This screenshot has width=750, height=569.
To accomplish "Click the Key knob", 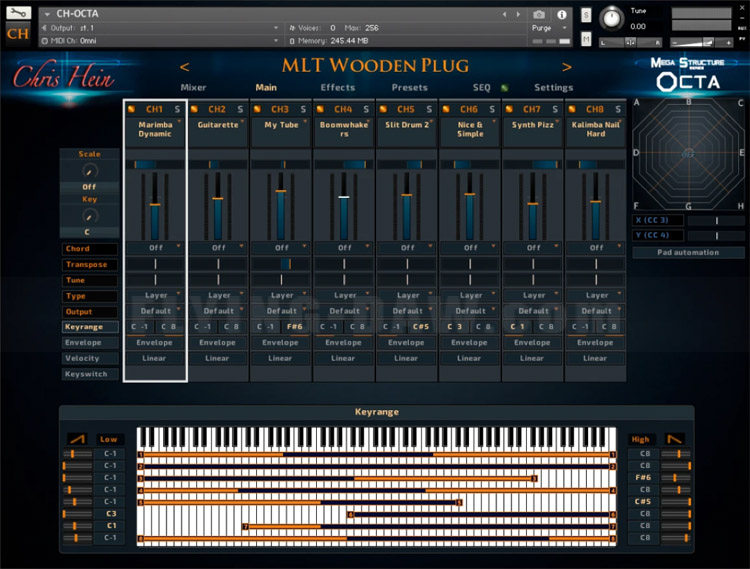I will [x=89, y=216].
